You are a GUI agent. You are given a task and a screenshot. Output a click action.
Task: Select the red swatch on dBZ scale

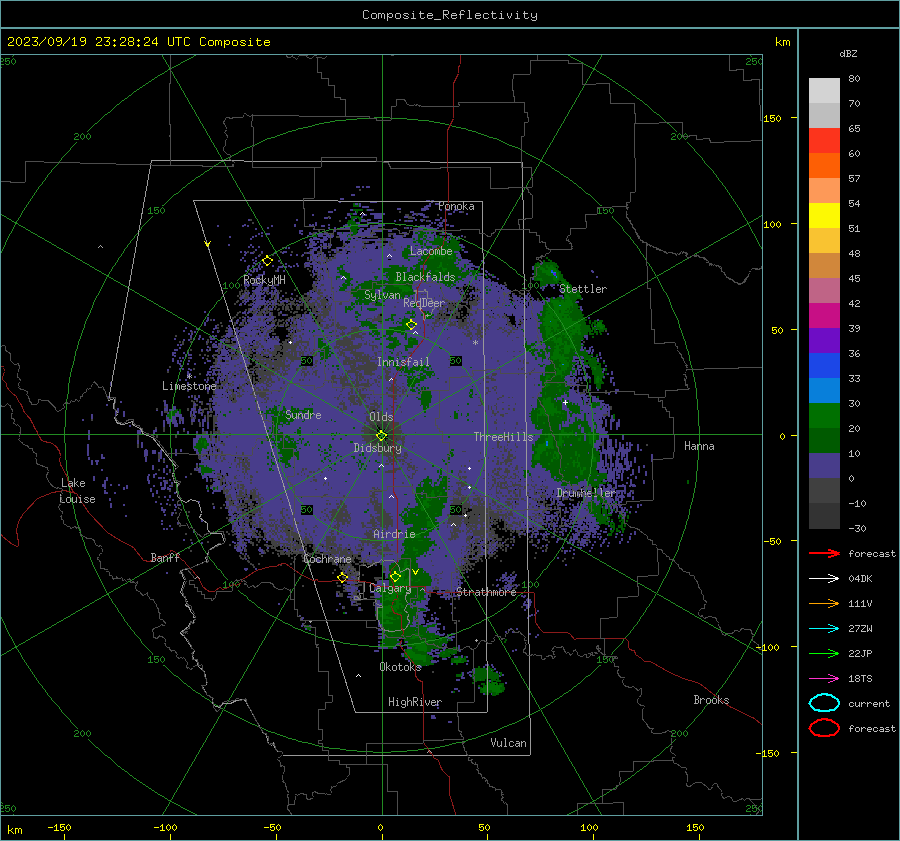click(x=824, y=141)
